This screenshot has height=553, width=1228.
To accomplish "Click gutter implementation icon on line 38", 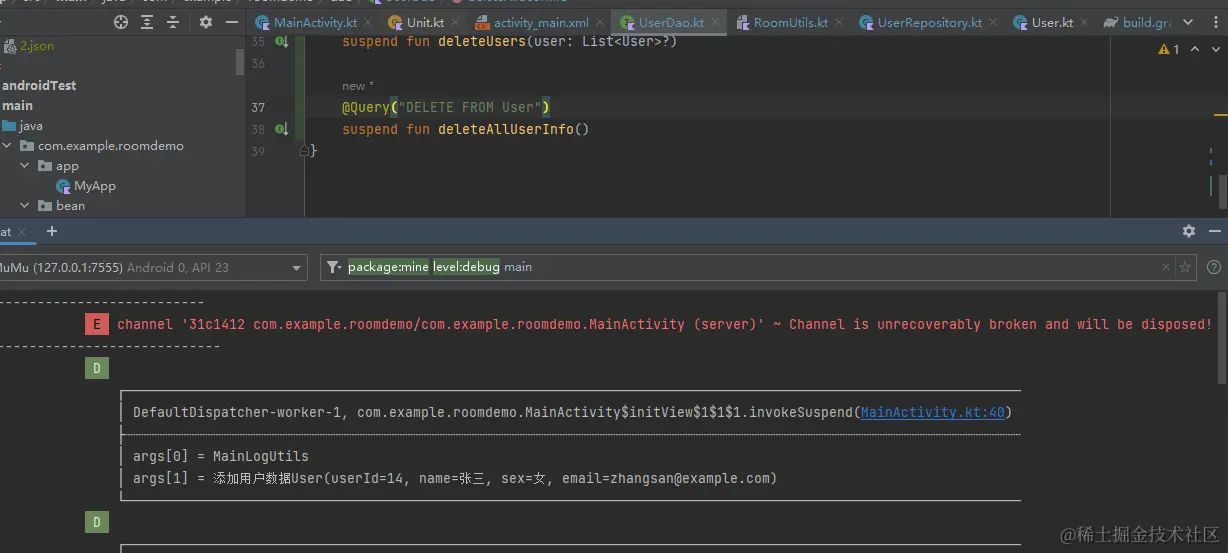I will tap(282, 130).
